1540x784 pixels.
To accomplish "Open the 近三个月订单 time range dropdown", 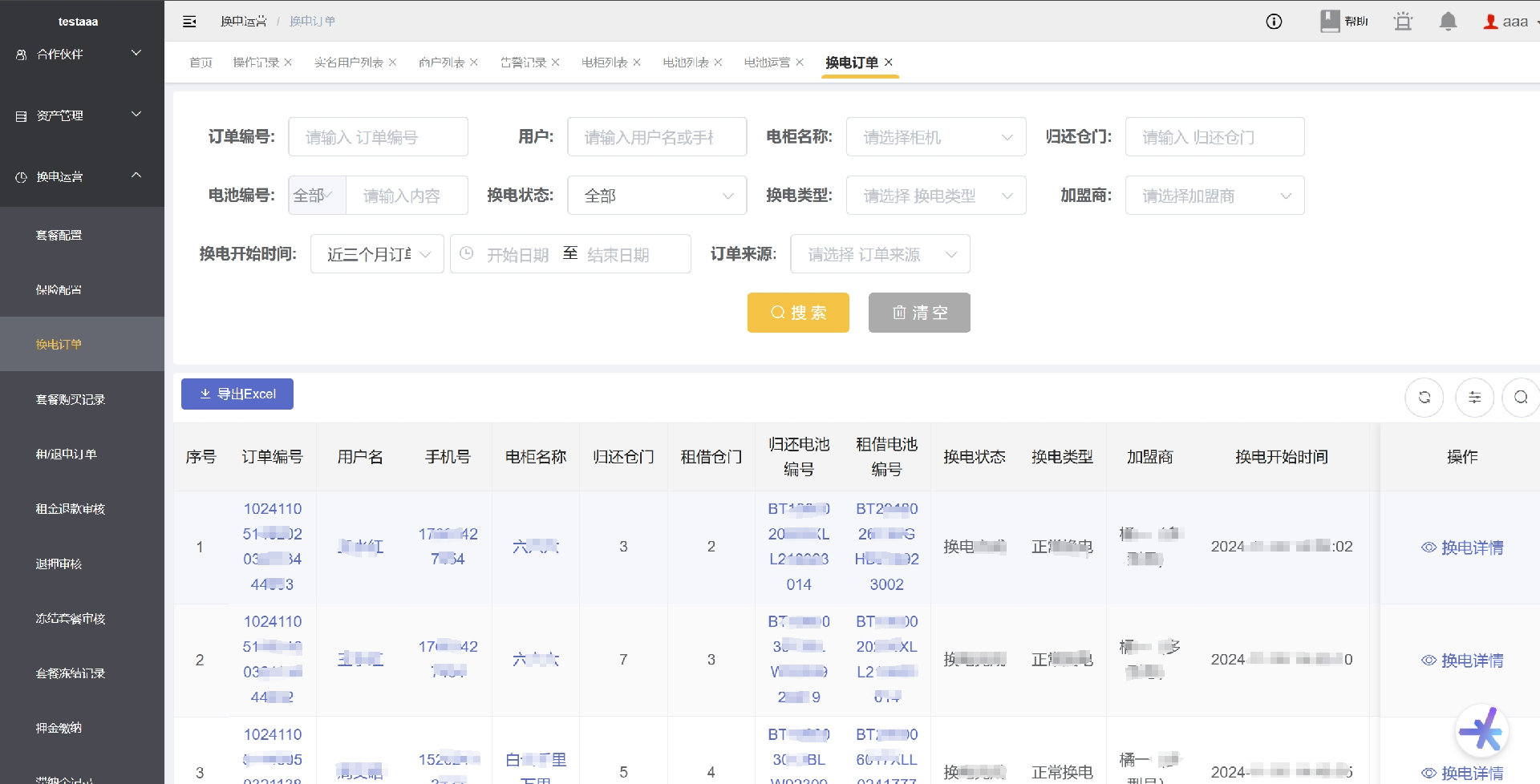I will click(x=377, y=254).
